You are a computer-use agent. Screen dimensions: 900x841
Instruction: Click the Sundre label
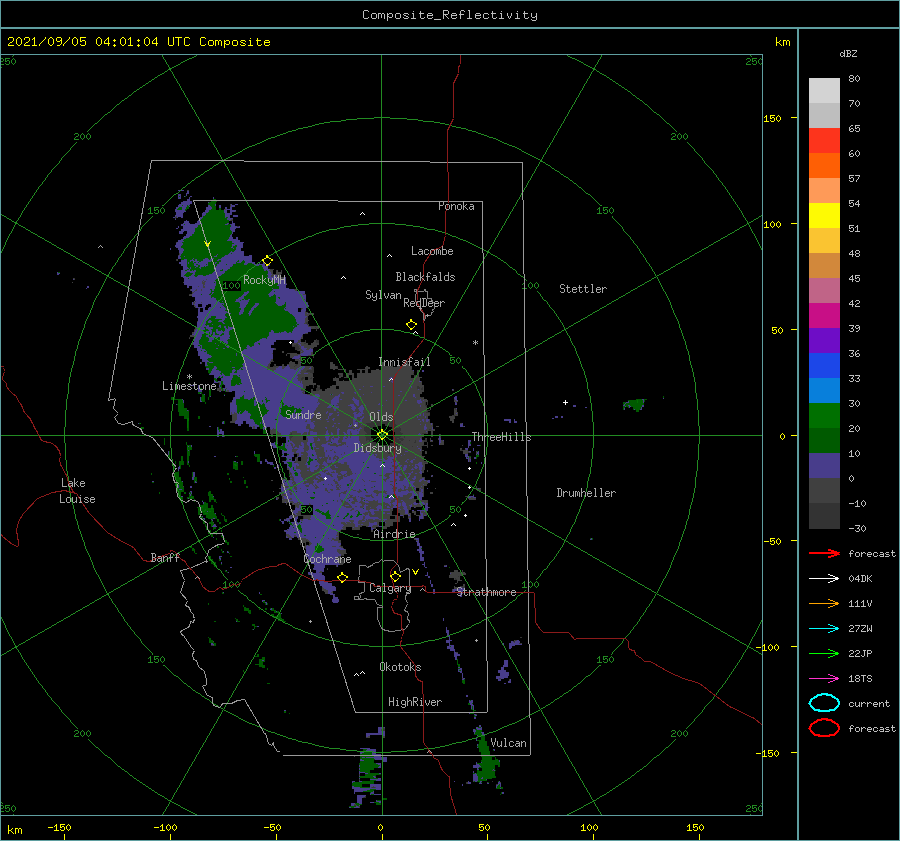pyautogui.click(x=303, y=414)
